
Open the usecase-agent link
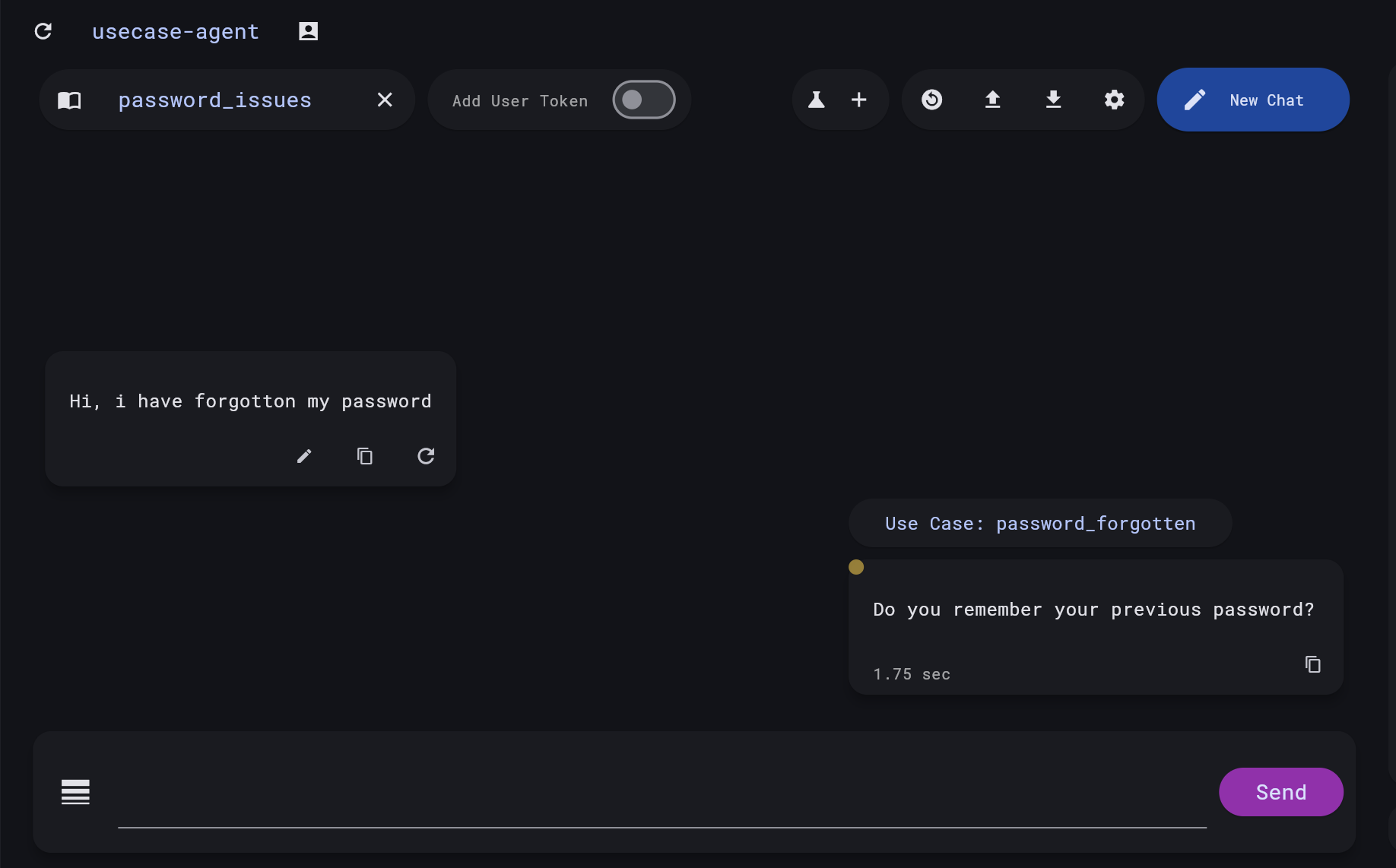(x=176, y=31)
